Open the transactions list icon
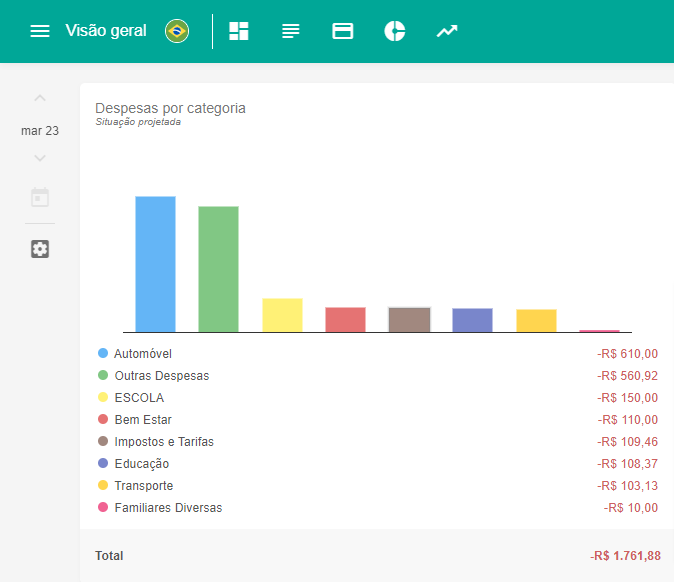 click(291, 31)
